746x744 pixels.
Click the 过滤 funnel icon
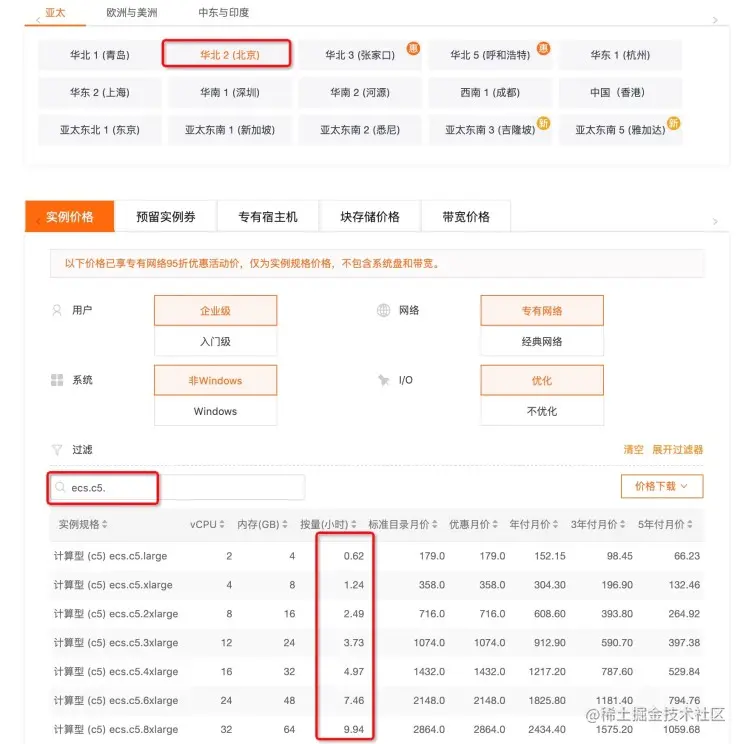(57, 450)
